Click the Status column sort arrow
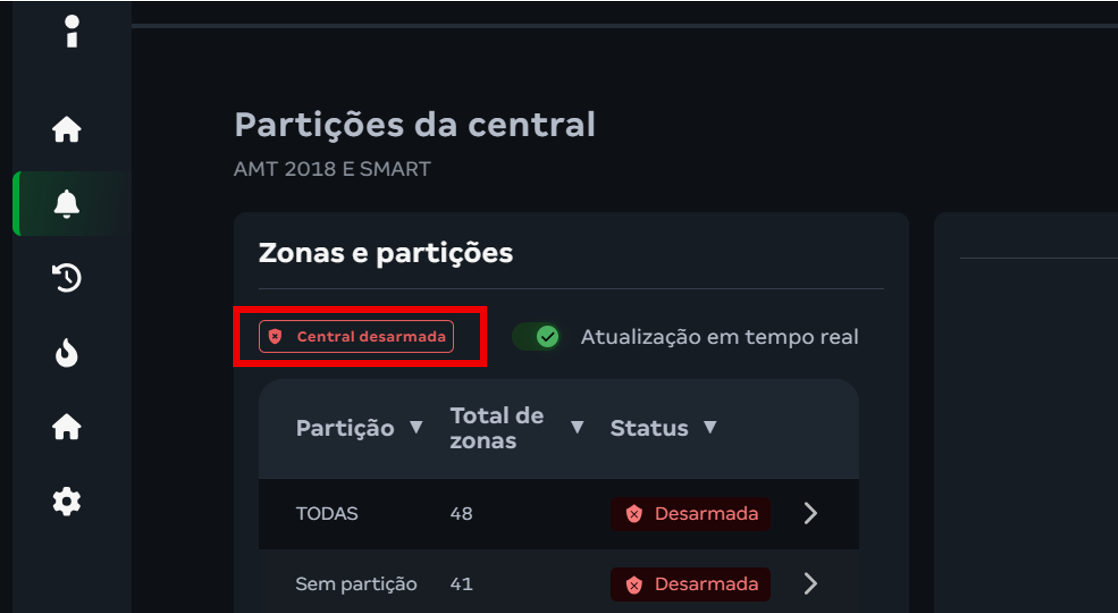 coord(710,427)
